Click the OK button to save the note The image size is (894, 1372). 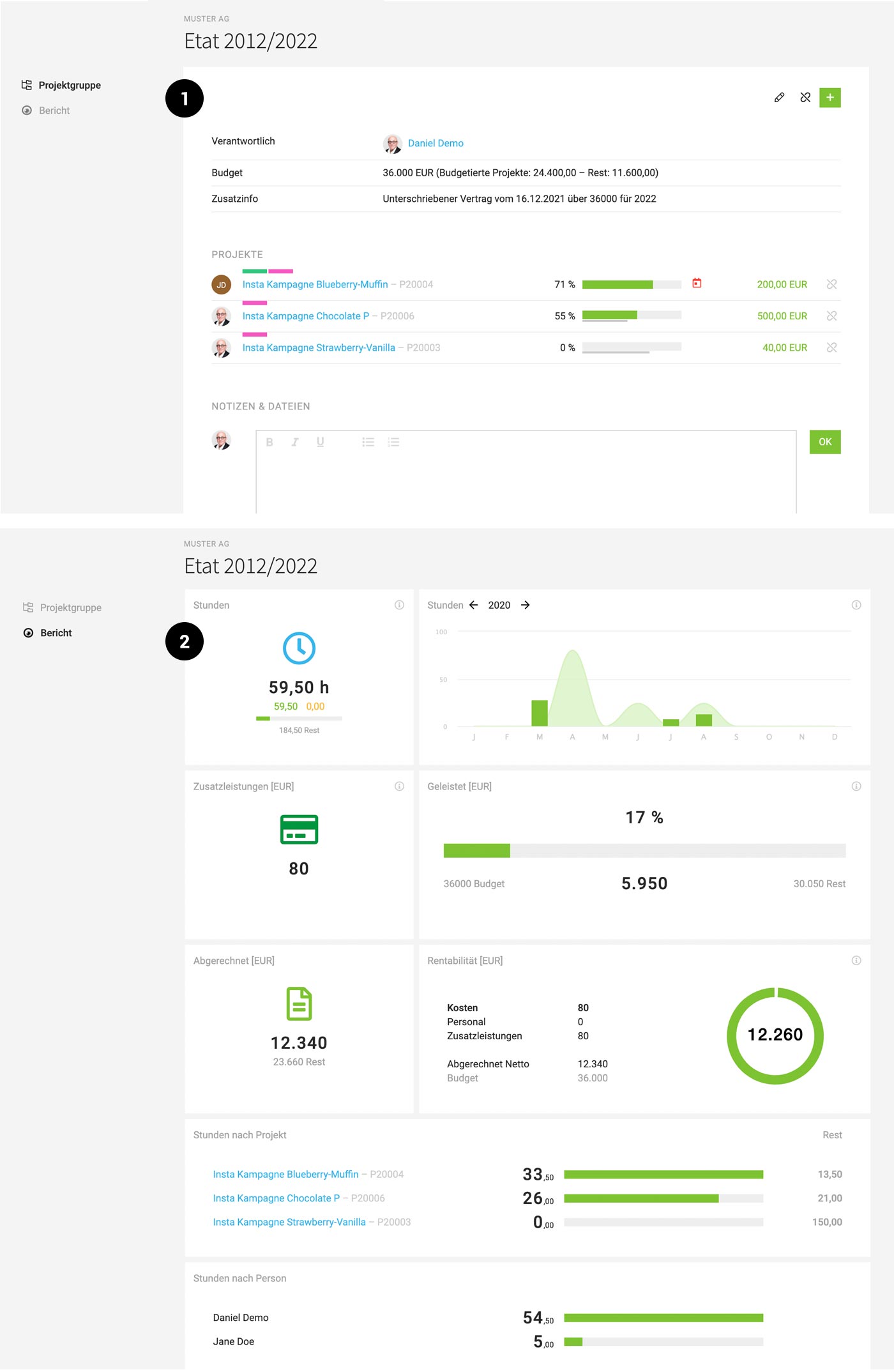pos(825,442)
